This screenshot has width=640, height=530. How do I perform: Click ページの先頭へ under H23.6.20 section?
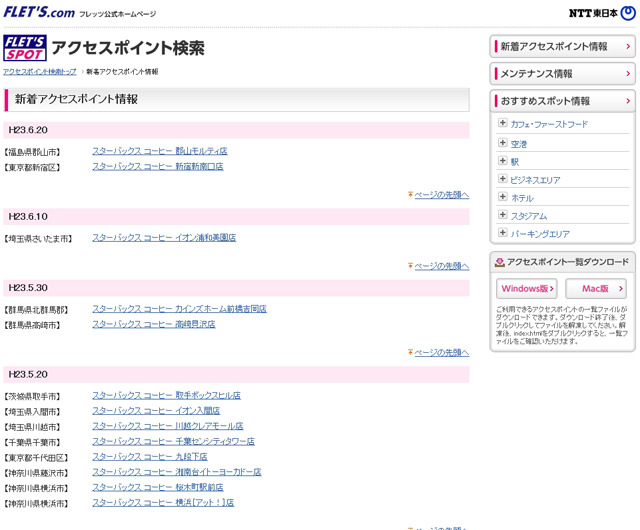click(x=442, y=195)
